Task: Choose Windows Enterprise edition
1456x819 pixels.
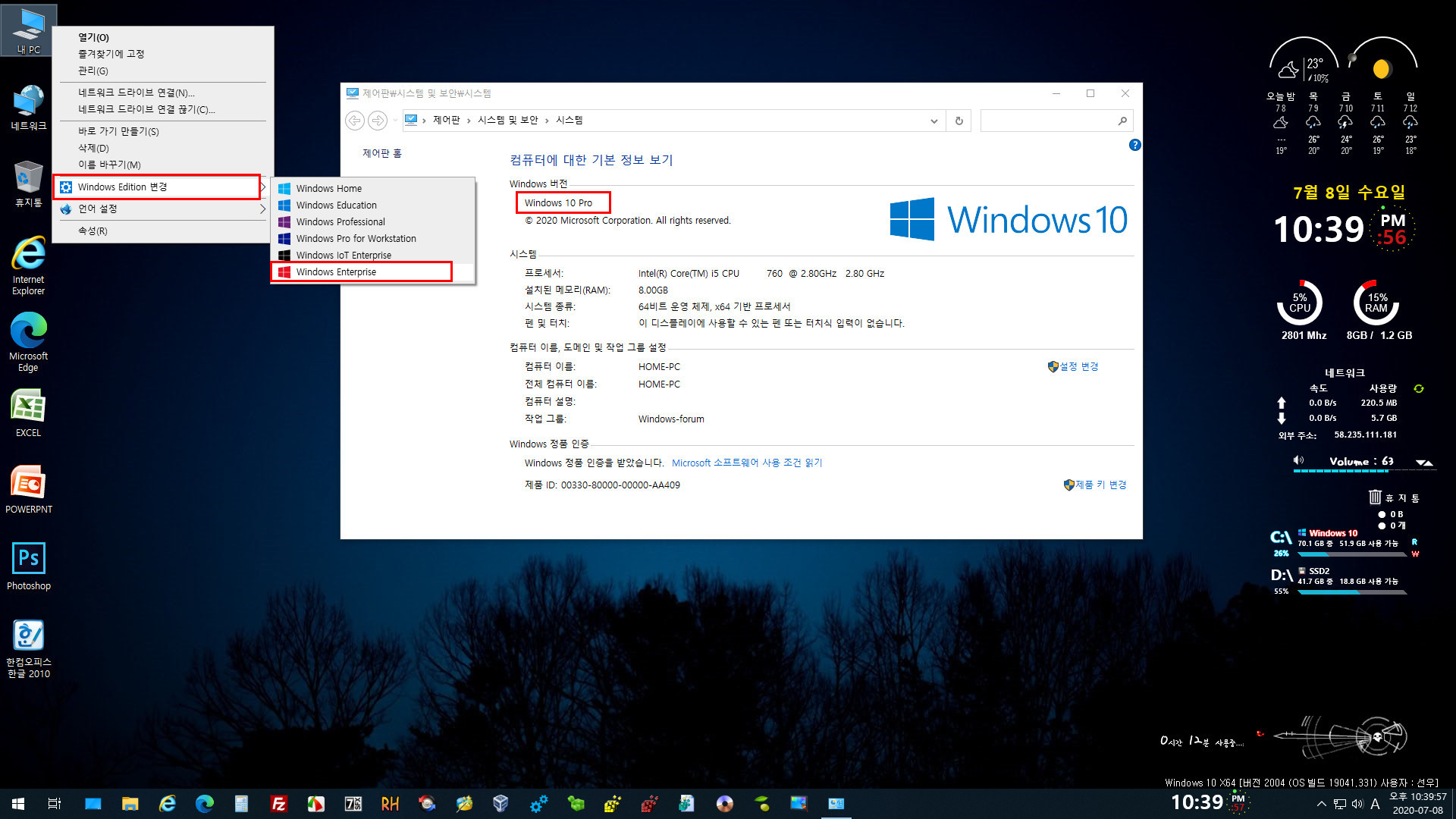Action: [x=373, y=271]
